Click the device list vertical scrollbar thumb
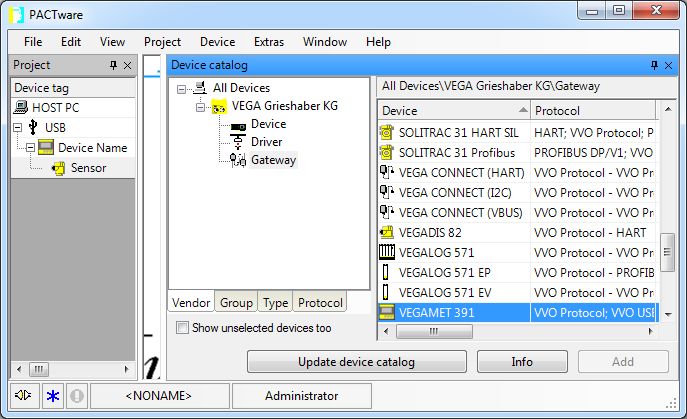The image size is (687, 419). 667,252
